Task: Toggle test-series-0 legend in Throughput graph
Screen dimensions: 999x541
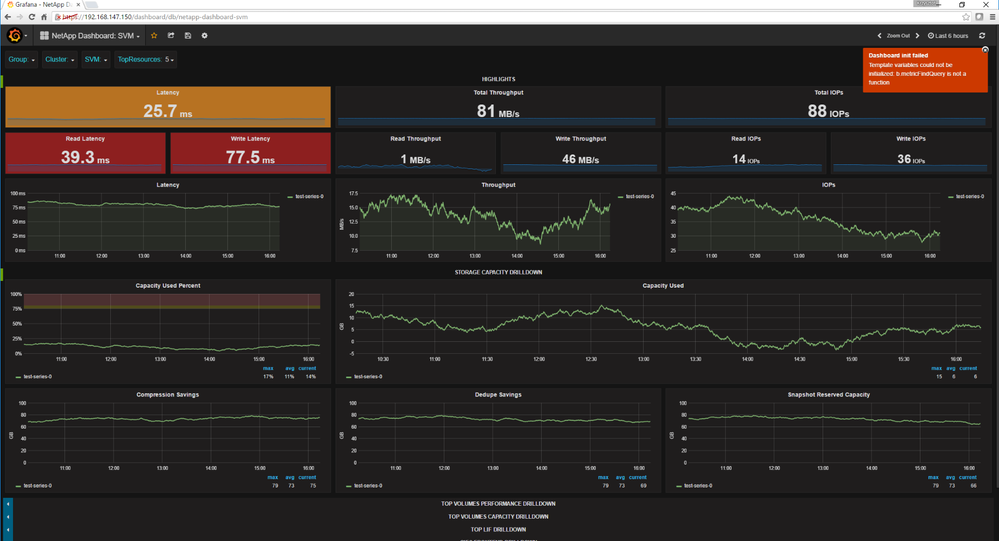Action: 638,197
